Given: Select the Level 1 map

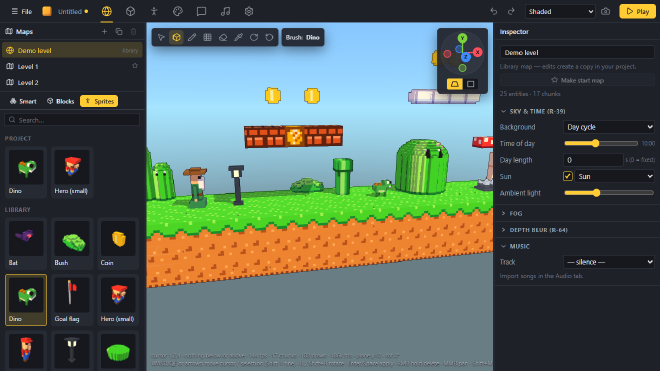Looking at the screenshot, I should (x=72, y=66).
